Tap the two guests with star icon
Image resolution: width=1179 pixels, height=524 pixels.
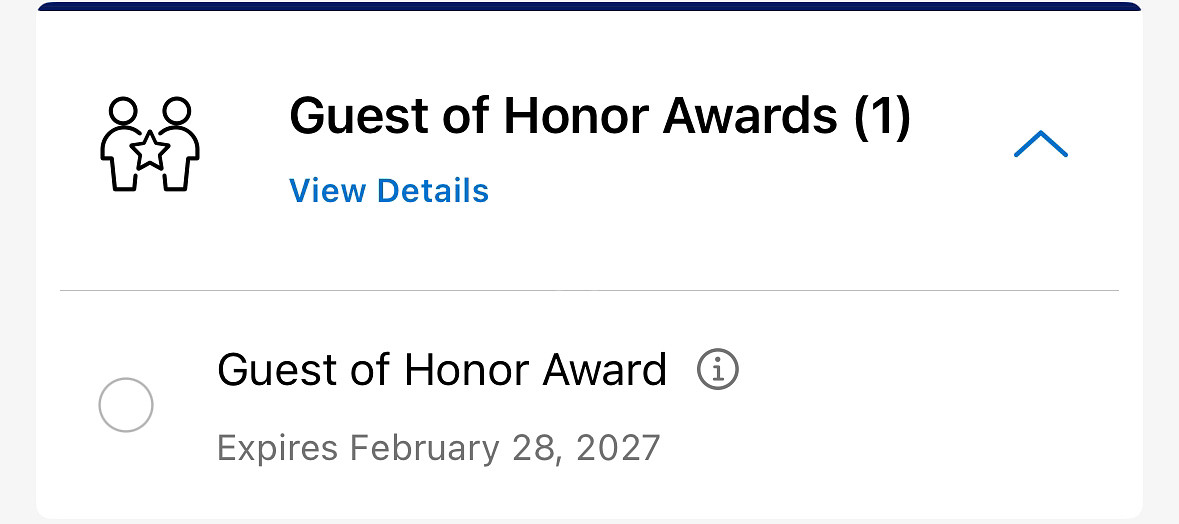[150, 144]
